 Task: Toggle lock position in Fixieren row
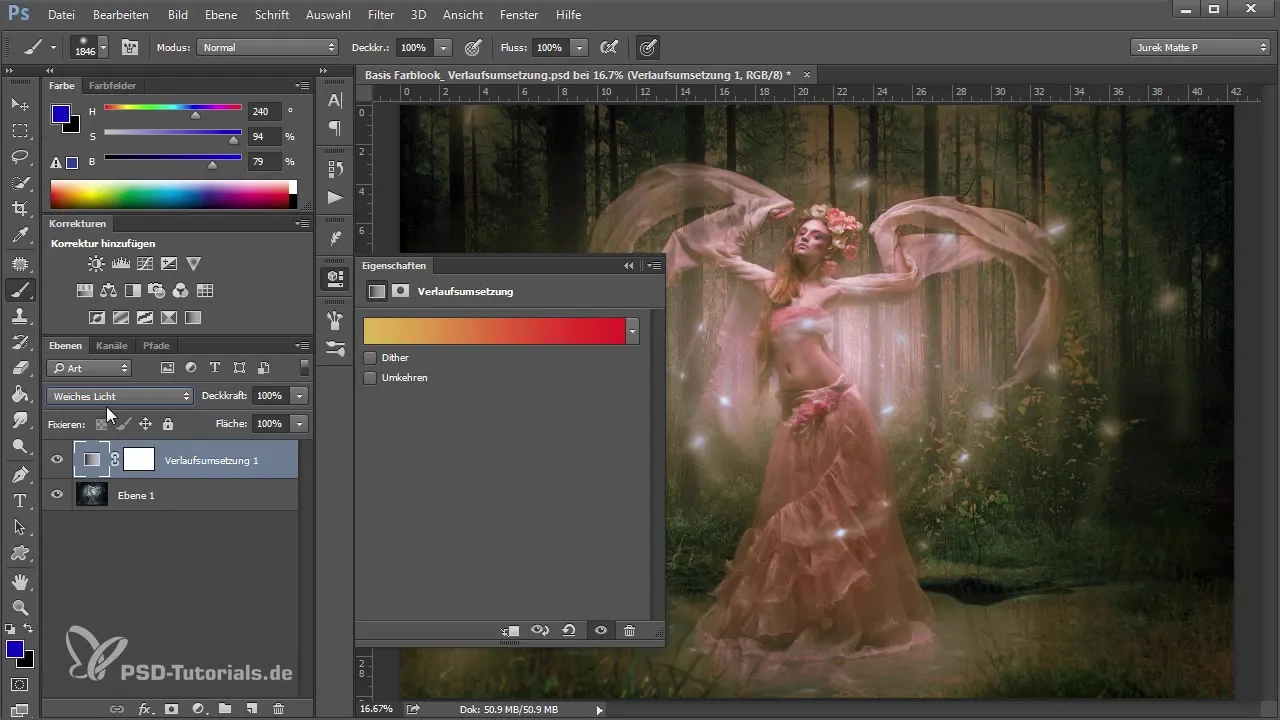[x=145, y=424]
